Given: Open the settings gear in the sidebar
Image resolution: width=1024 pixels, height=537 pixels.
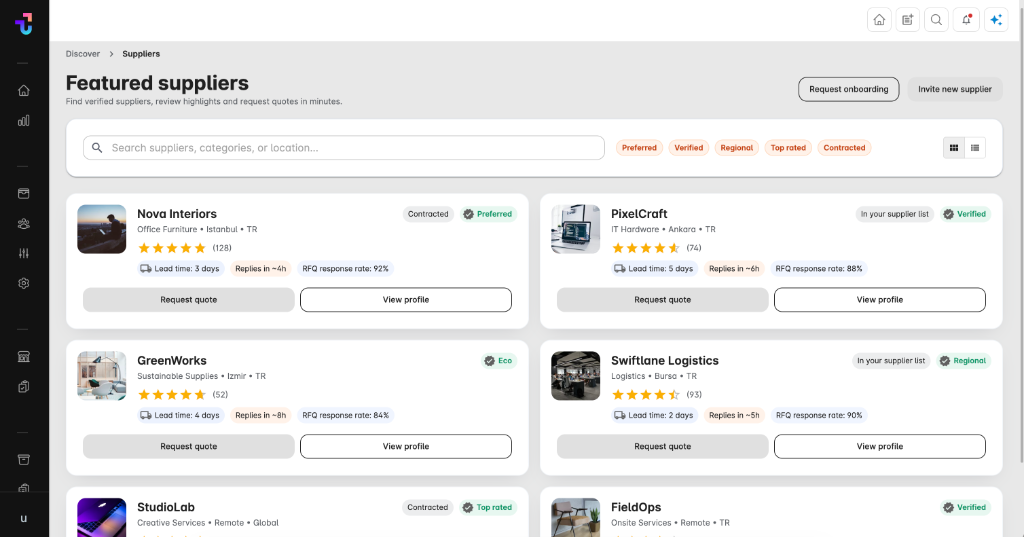Looking at the screenshot, I should pyautogui.click(x=24, y=284).
